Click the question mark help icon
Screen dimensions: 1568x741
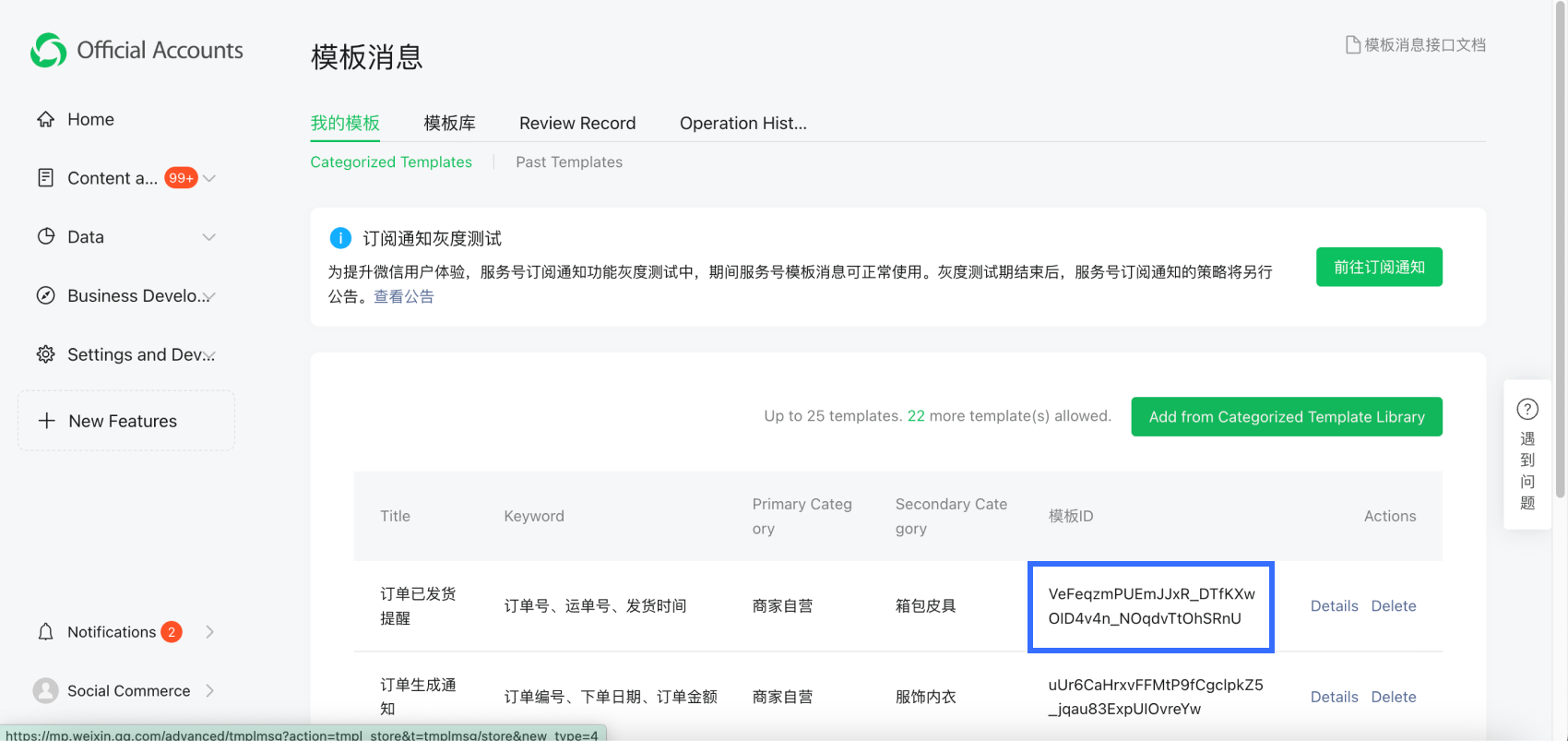pos(1527,409)
